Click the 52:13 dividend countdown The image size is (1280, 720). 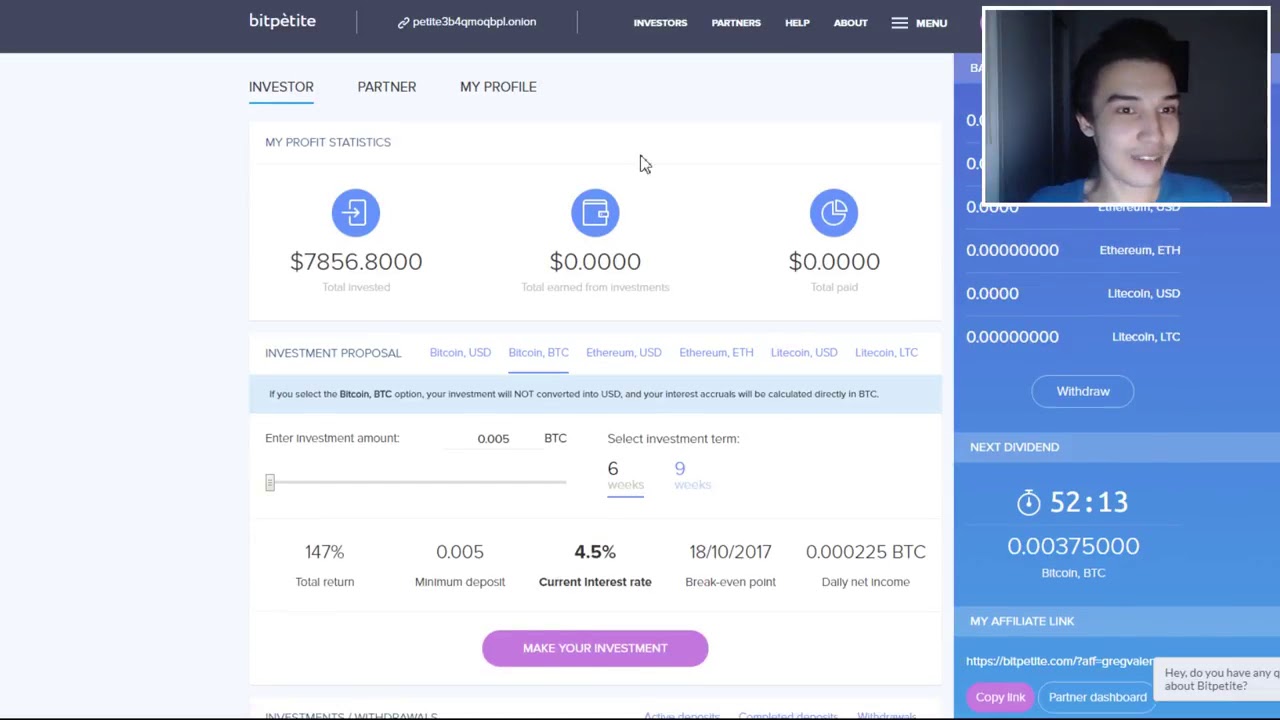pos(1088,502)
